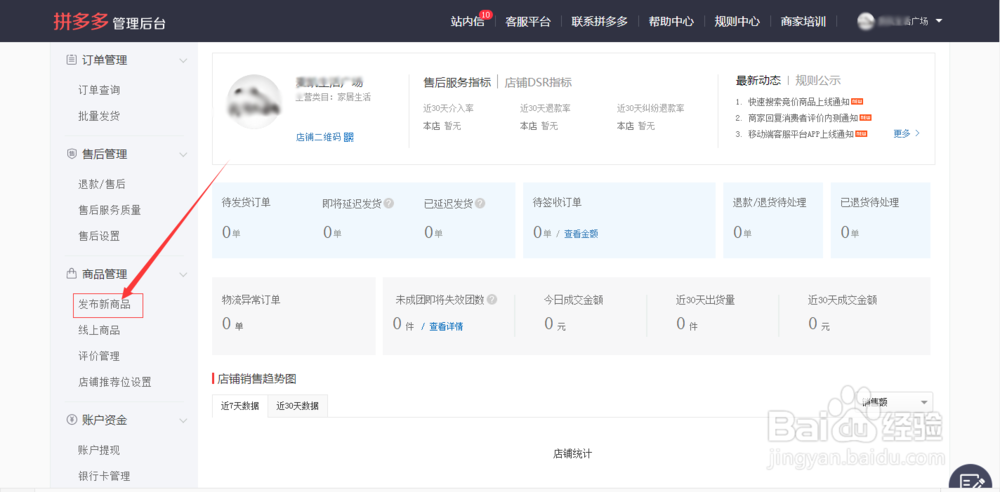Collapse the 订单管理 section chevron
The height and width of the screenshot is (492, 1000).
[x=183, y=61]
